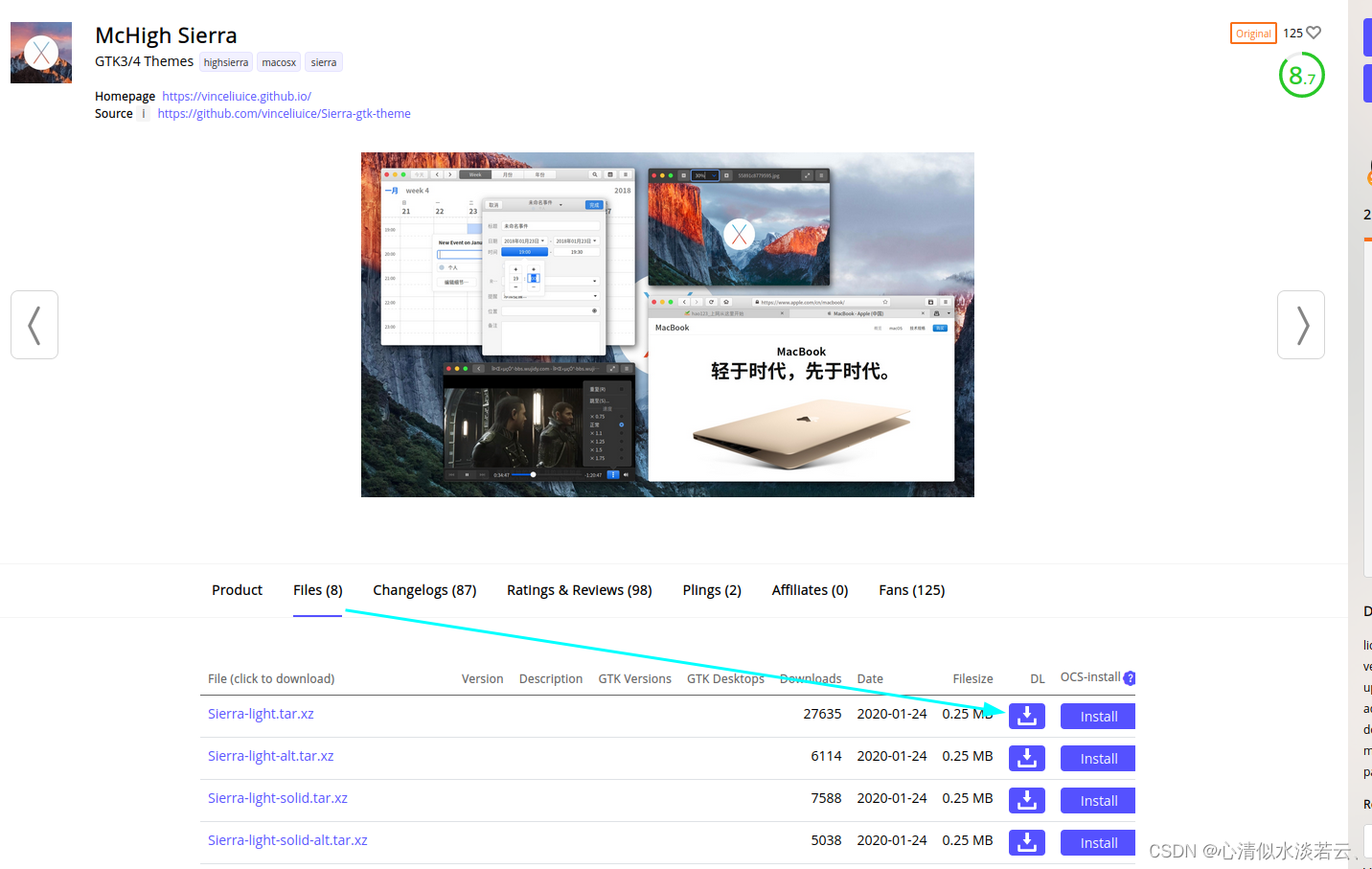Install Sierra-light-solid.tar.xz via OCS

(x=1098, y=801)
